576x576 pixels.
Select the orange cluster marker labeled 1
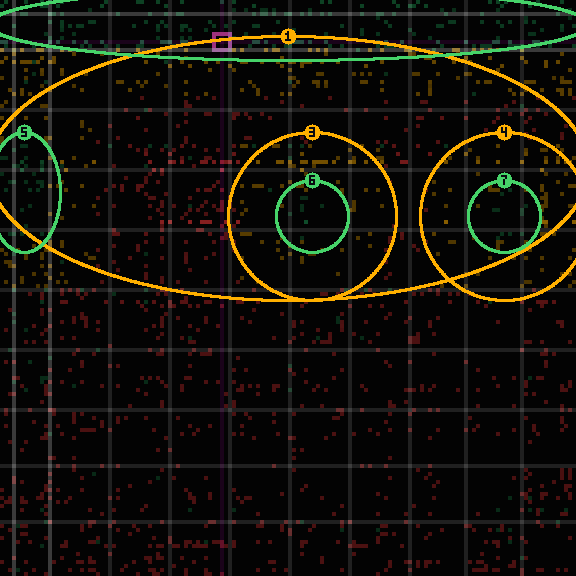[x=288, y=37]
